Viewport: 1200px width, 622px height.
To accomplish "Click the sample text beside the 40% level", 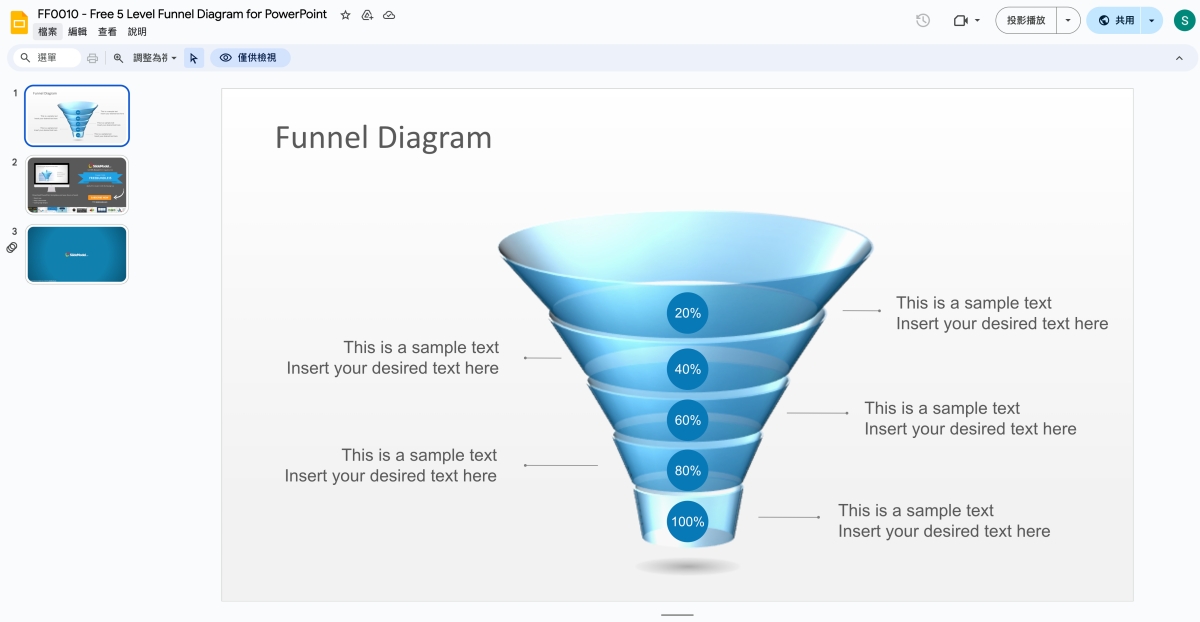I will pos(393,358).
